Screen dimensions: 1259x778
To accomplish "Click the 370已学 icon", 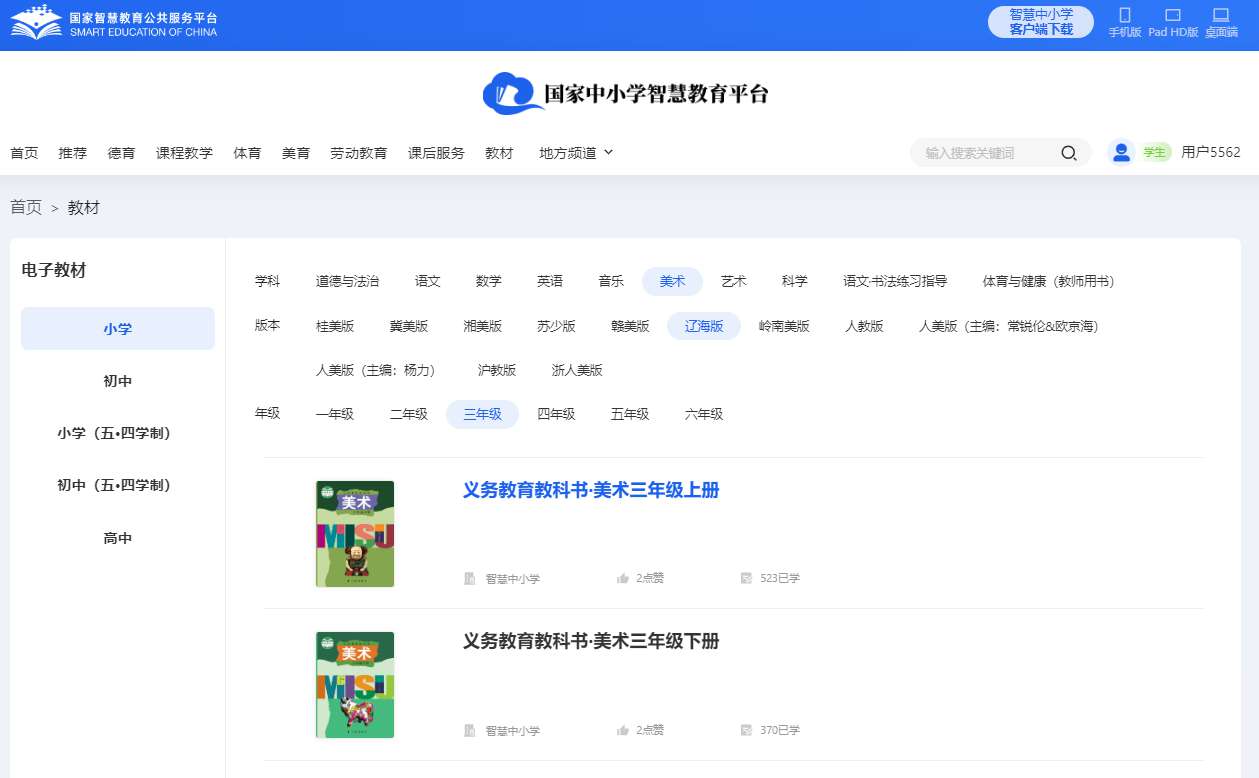I will click(x=746, y=730).
